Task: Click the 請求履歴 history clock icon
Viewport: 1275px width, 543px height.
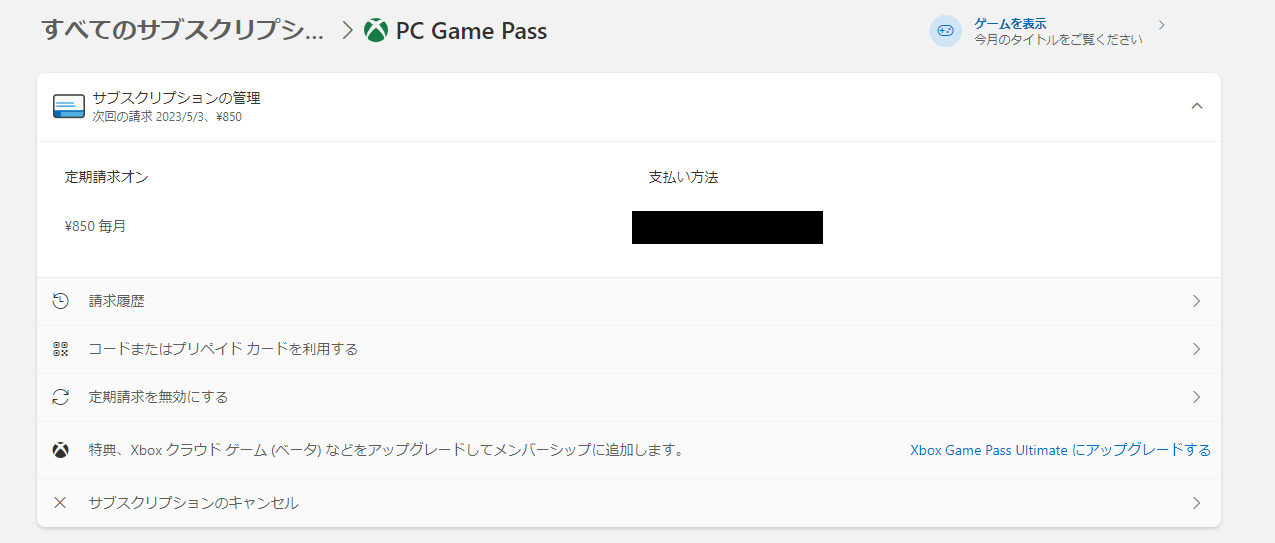Action: coord(61,301)
